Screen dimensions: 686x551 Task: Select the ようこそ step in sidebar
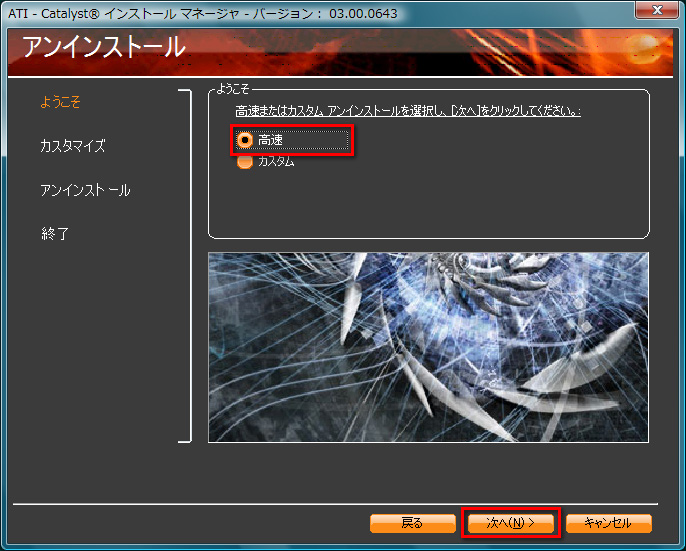pos(60,102)
